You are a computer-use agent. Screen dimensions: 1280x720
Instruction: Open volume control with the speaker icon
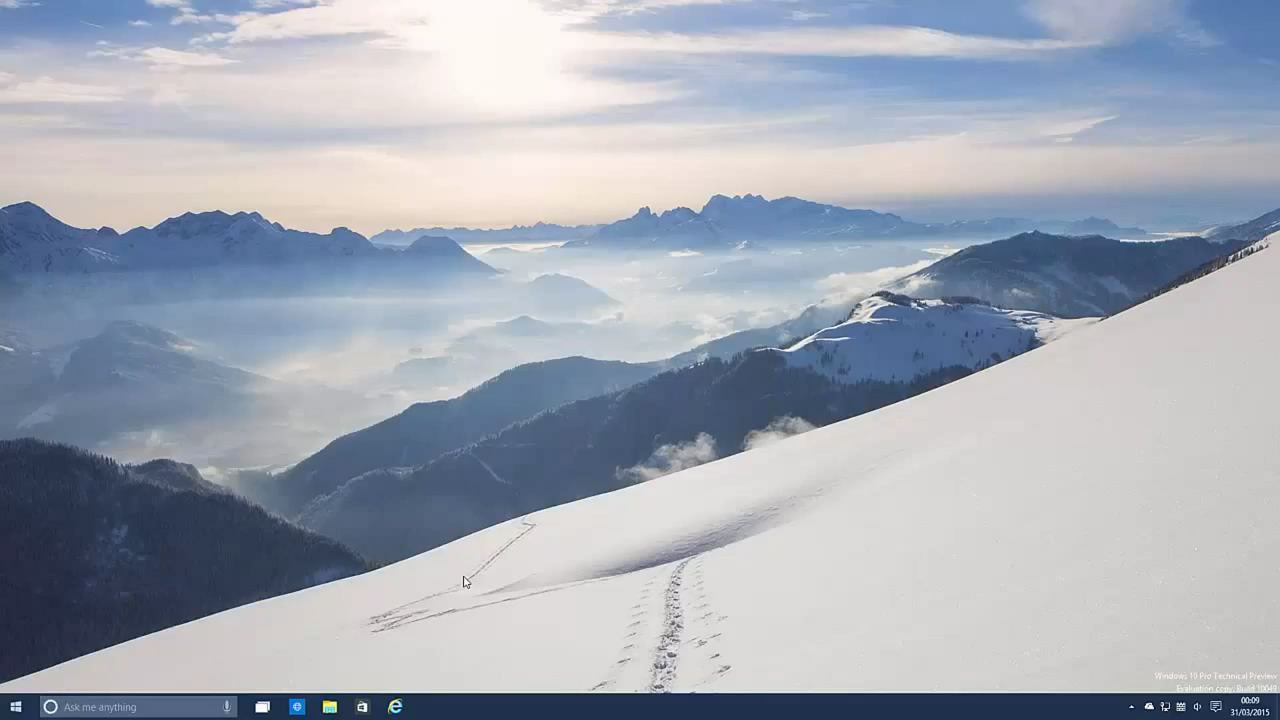(x=1197, y=707)
